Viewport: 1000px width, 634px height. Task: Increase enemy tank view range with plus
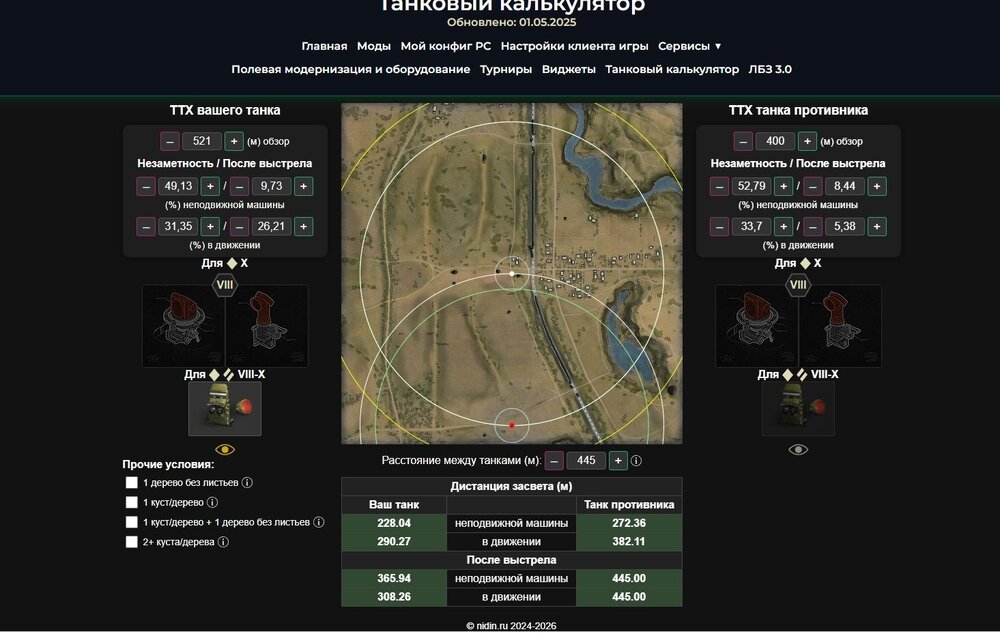click(x=807, y=141)
